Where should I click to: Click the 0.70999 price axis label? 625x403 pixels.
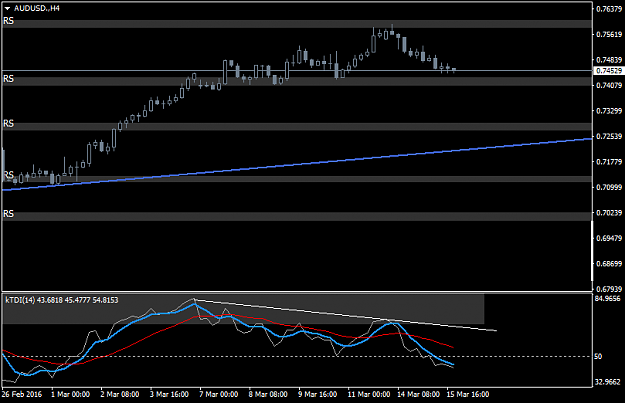coord(609,187)
